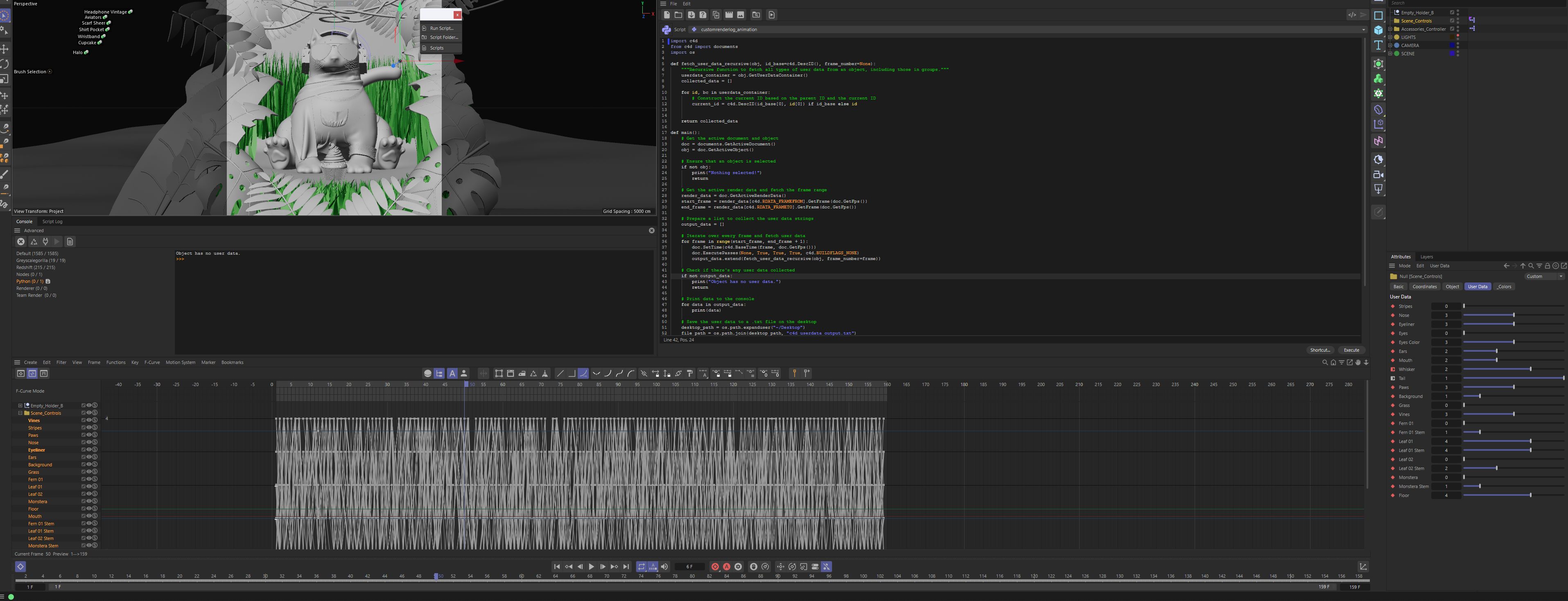Clear the console with the X icon

pos(21,242)
